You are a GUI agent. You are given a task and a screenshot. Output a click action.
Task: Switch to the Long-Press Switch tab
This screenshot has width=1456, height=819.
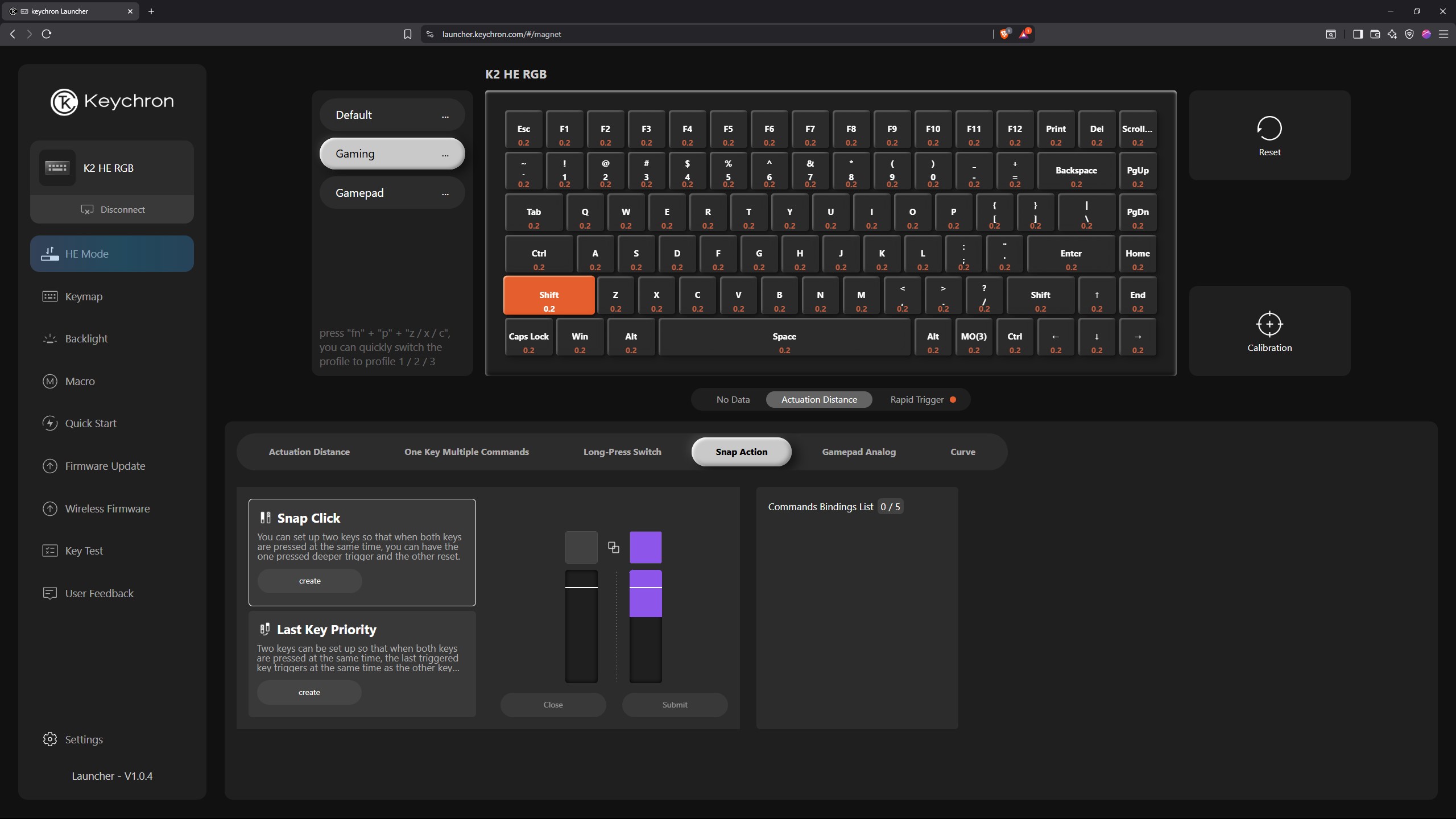click(622, 452)
